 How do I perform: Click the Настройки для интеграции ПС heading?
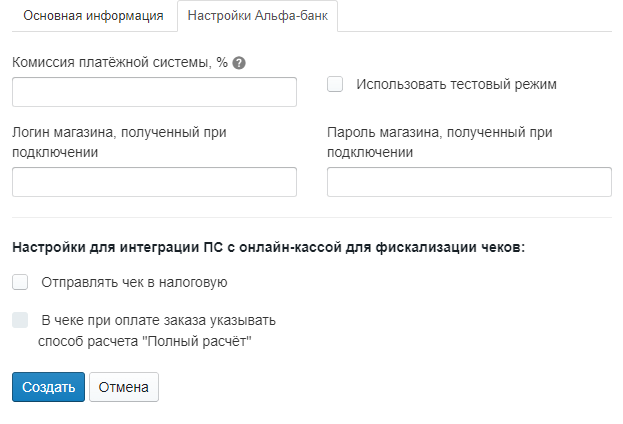[x=269, y=247]
